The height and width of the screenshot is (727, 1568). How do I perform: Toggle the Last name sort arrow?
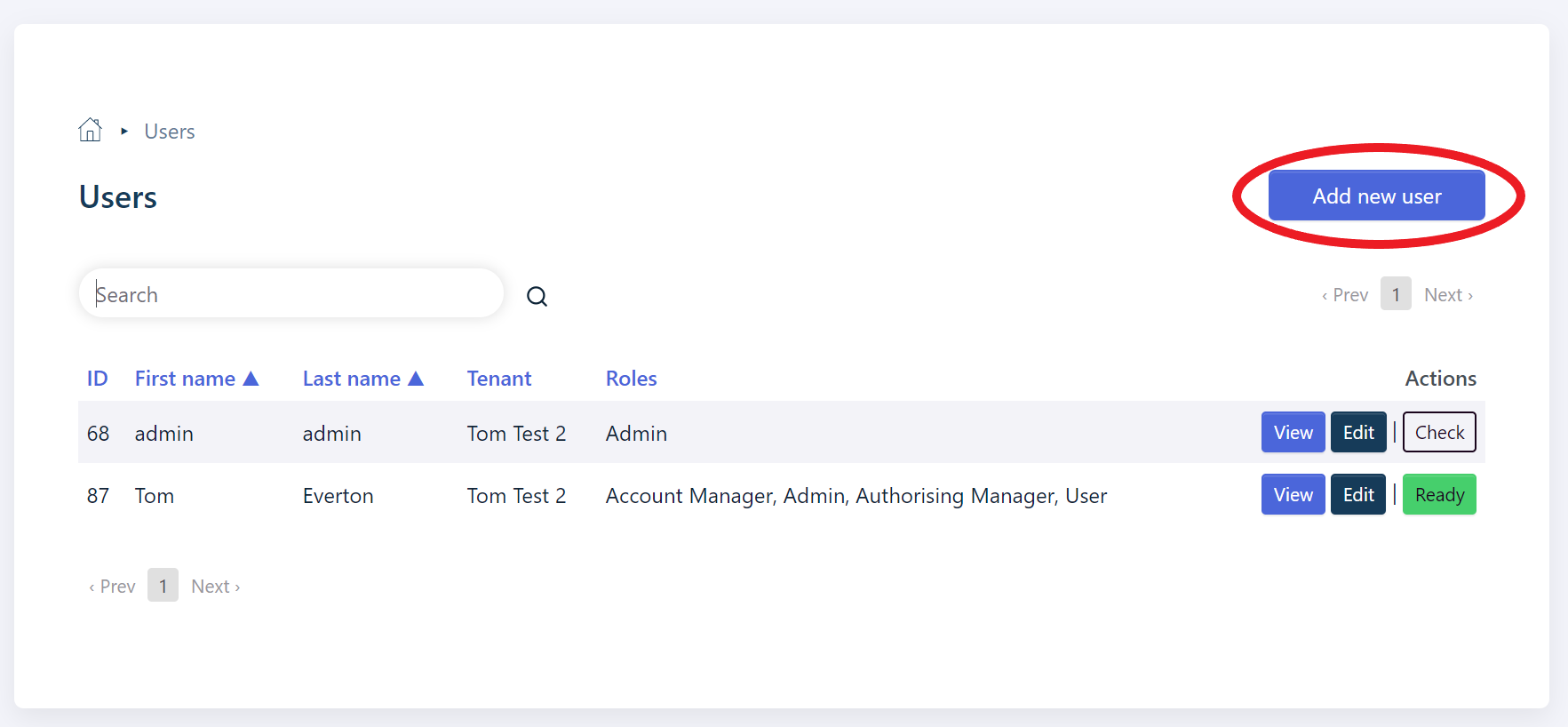[x=416, y=379]
